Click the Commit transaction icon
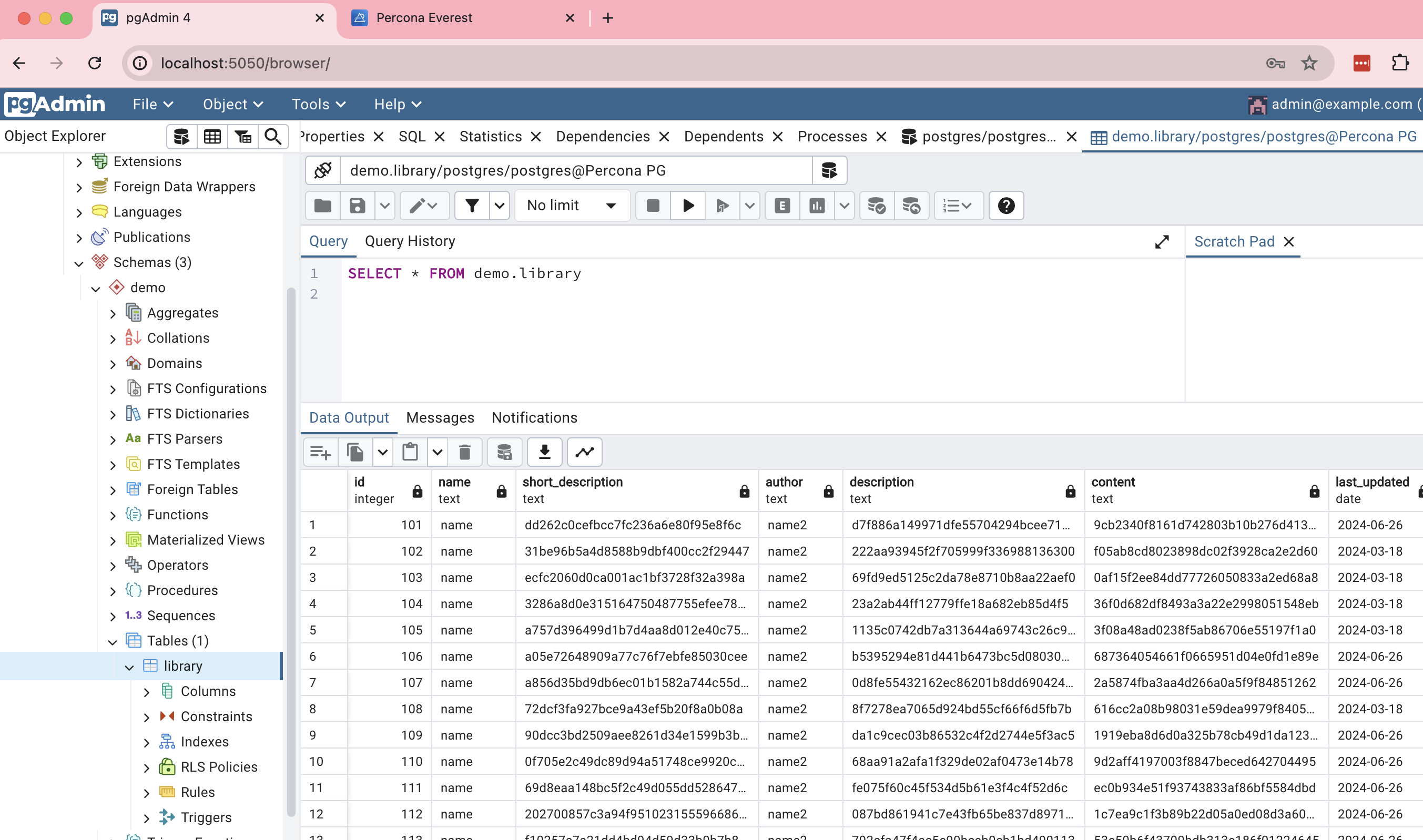Screen dimensions: 1423x840 [877, 206]
